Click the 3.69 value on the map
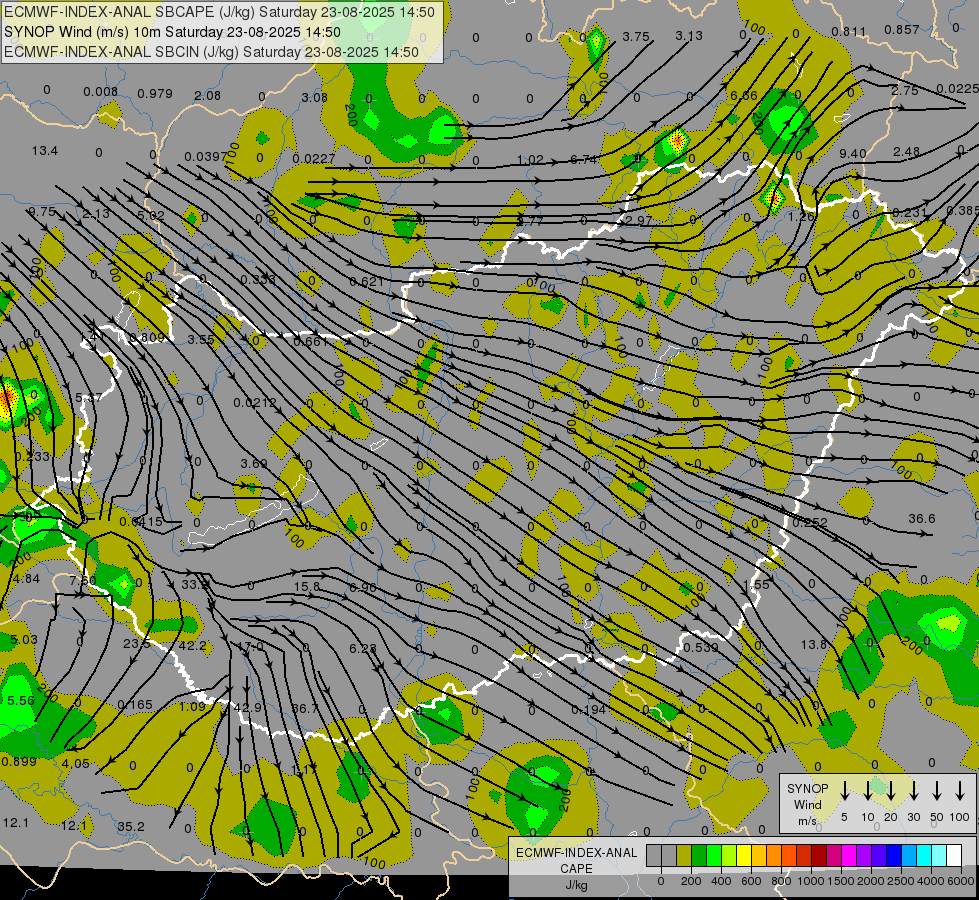 tap(253, 463)
